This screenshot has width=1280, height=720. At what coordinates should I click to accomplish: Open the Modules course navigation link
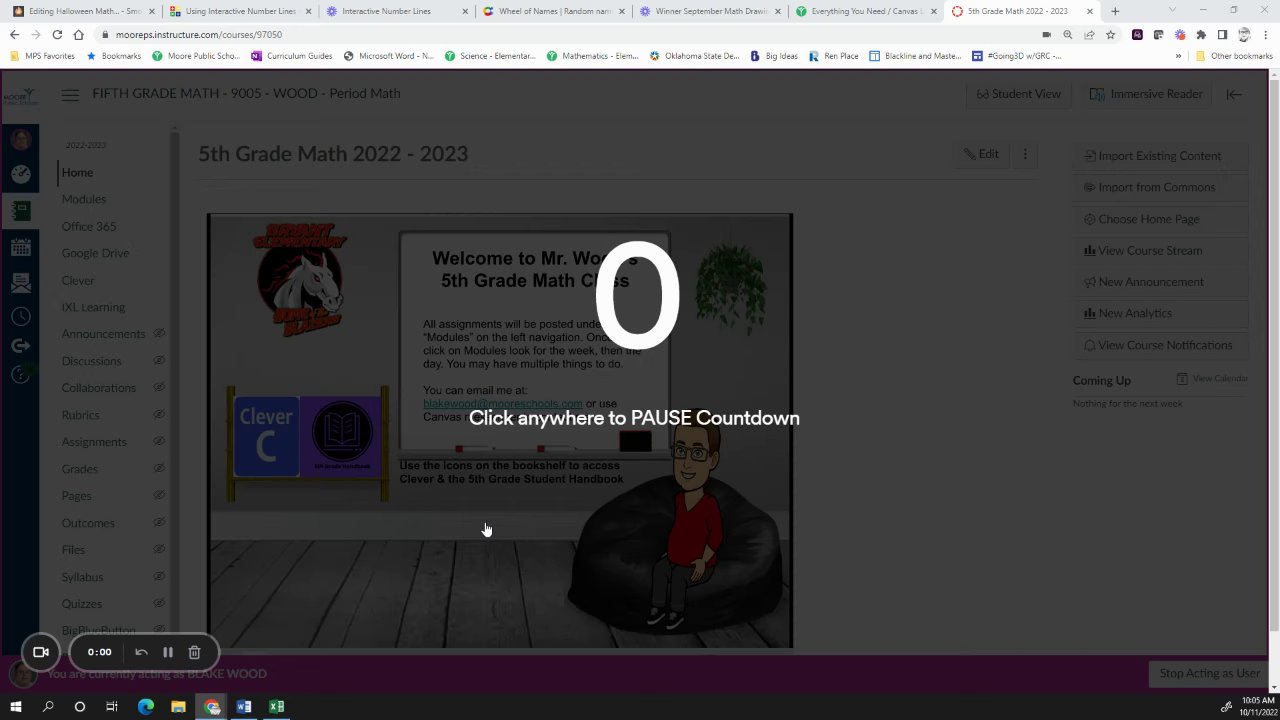[x=84, y=199]
